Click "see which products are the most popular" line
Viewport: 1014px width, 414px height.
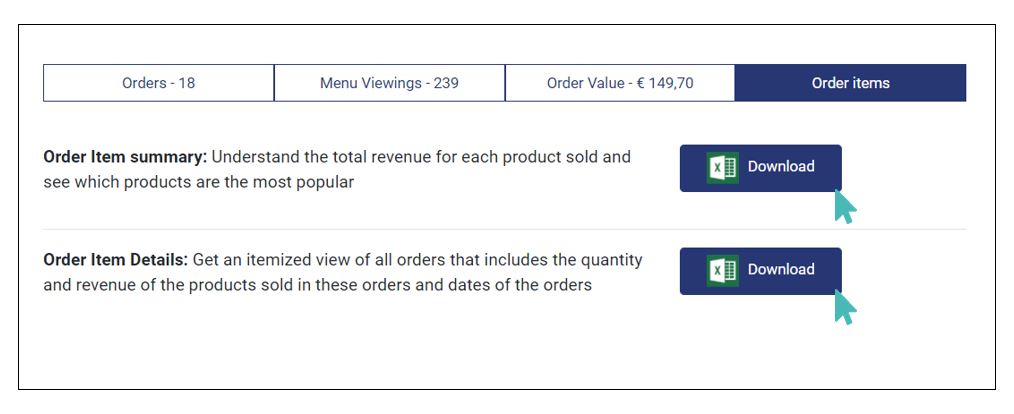[198, 183]
